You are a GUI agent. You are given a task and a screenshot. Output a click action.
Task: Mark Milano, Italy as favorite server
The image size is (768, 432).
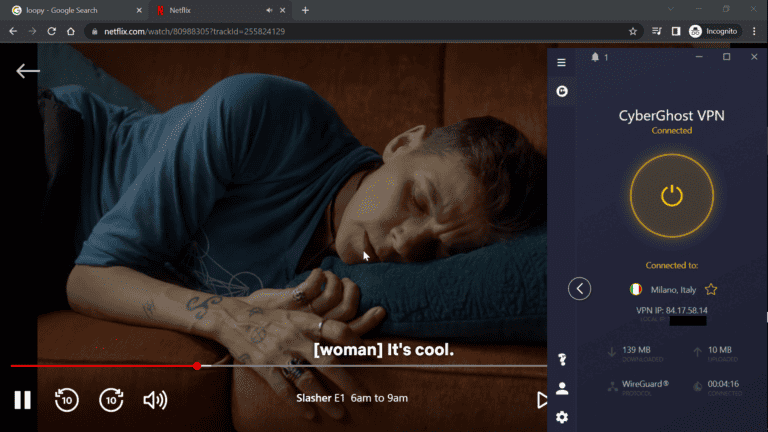click(x=711, y=289)
